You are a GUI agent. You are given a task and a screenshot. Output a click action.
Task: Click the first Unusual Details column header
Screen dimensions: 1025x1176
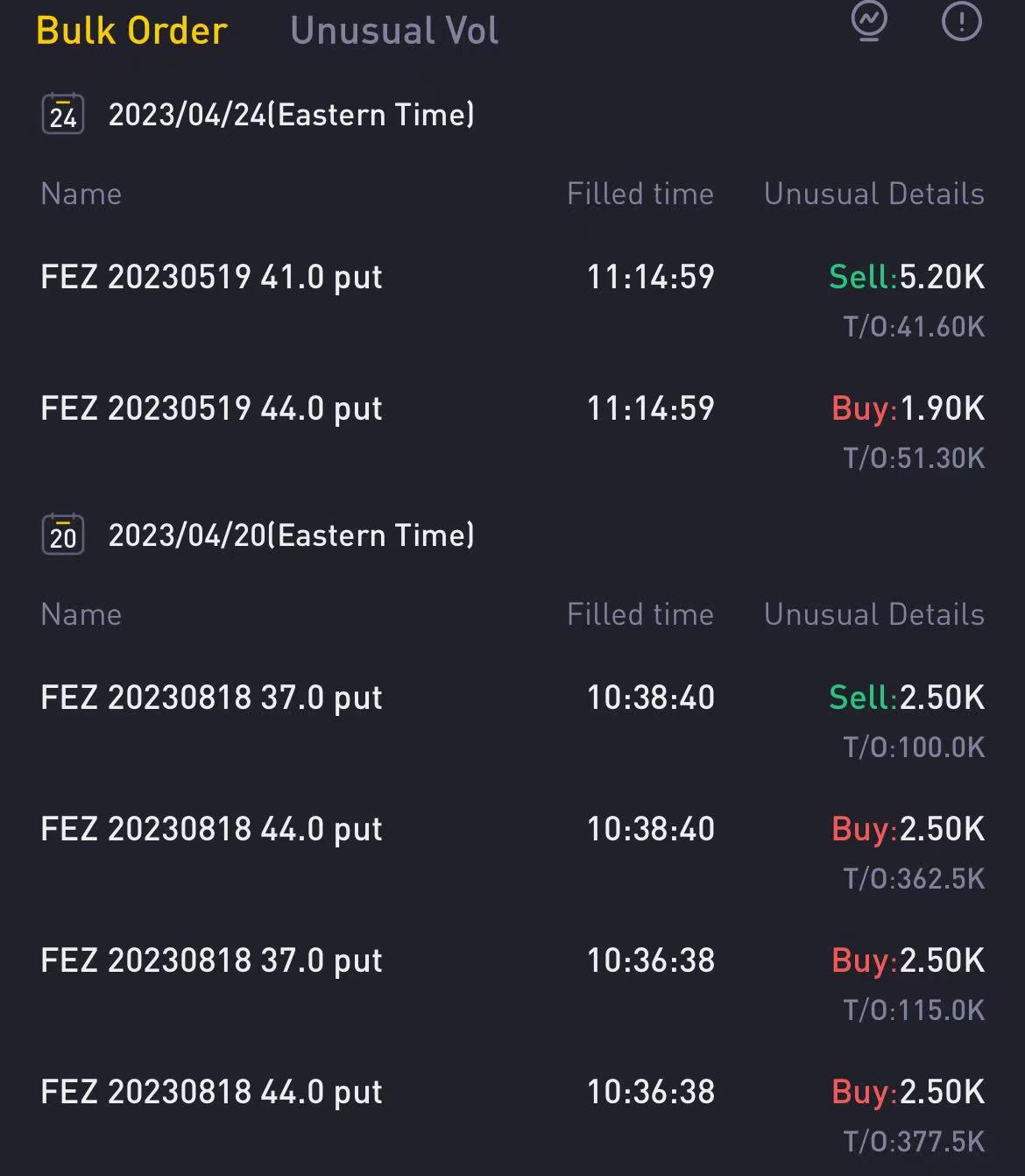tap(874, 194)
